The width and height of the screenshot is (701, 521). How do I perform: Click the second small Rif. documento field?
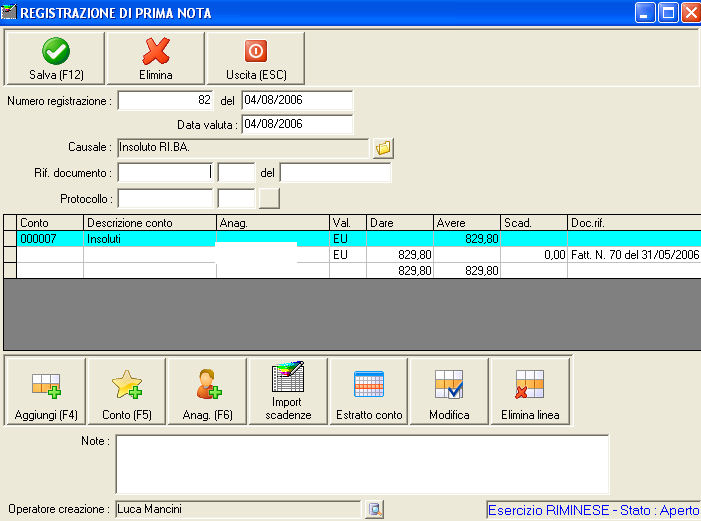tap(236, 173)
